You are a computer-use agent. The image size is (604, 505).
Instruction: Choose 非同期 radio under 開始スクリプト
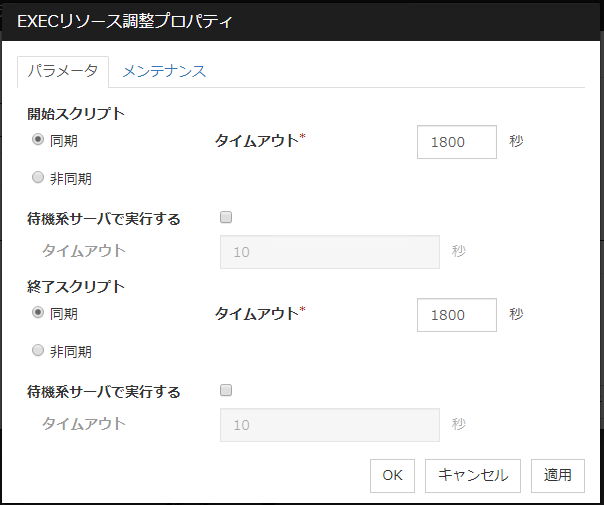tap(38, 178)
